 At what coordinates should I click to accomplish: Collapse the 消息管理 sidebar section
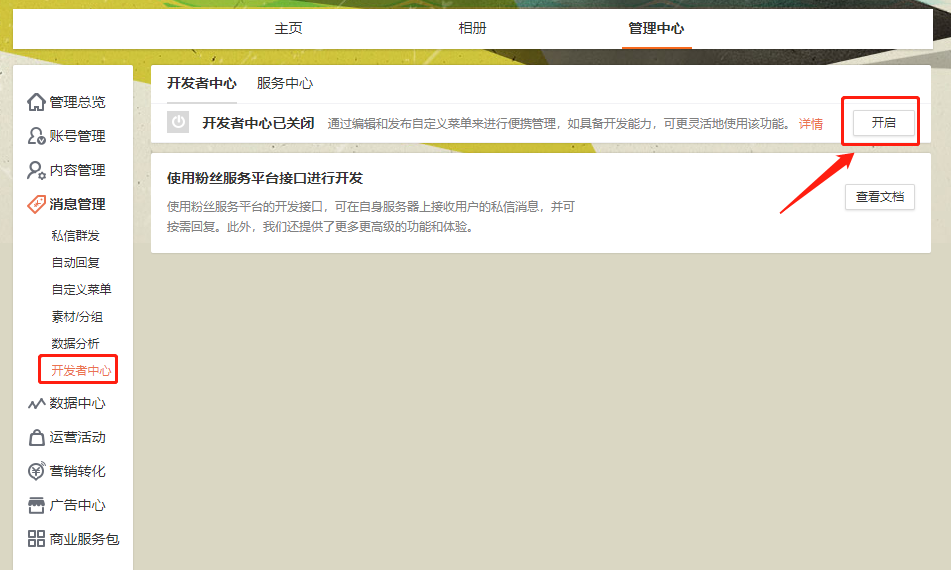click(77, 204)
